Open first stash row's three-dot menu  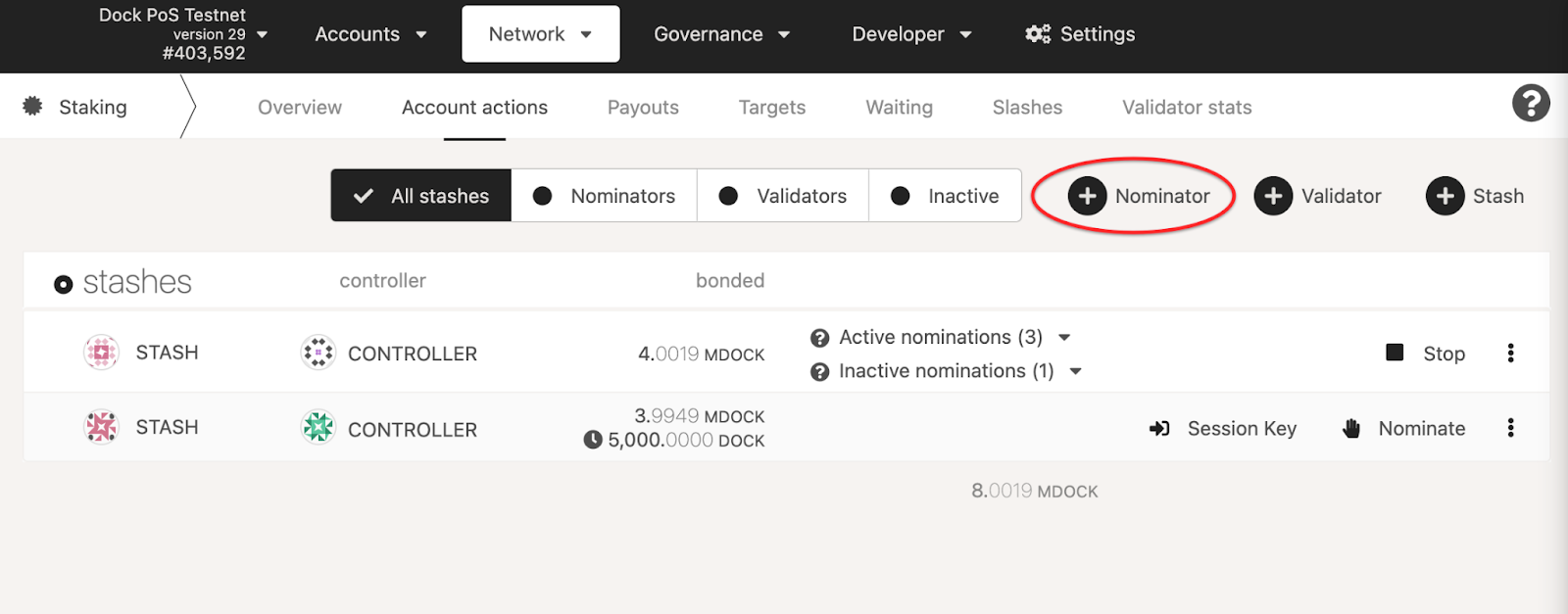tap(1510, 353)
